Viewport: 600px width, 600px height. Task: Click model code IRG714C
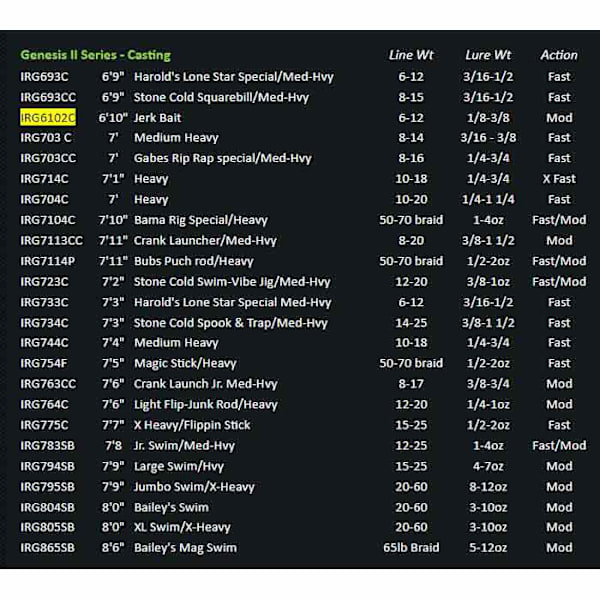[x=44, y=179]
